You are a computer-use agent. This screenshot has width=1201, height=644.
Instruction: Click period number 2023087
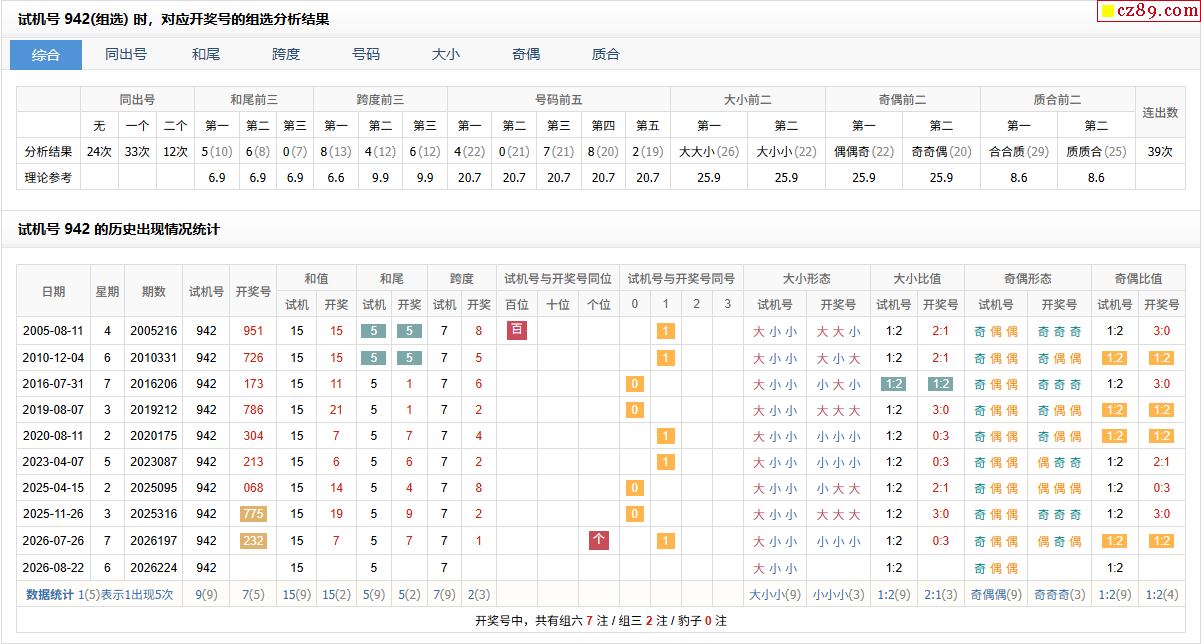pyautogui.click(x=154, y=462)
